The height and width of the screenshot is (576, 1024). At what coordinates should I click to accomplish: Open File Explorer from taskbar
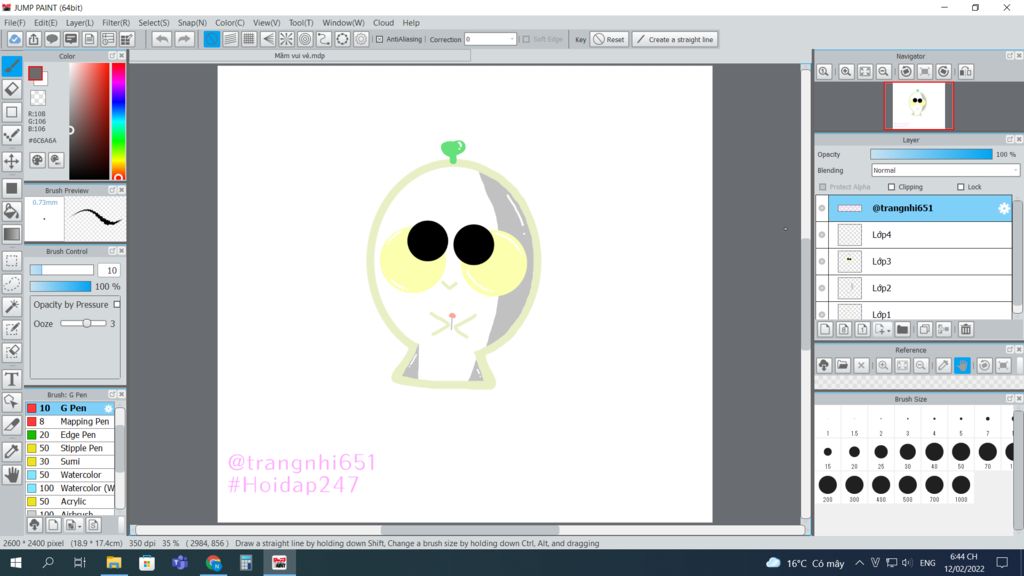point(114,562)
